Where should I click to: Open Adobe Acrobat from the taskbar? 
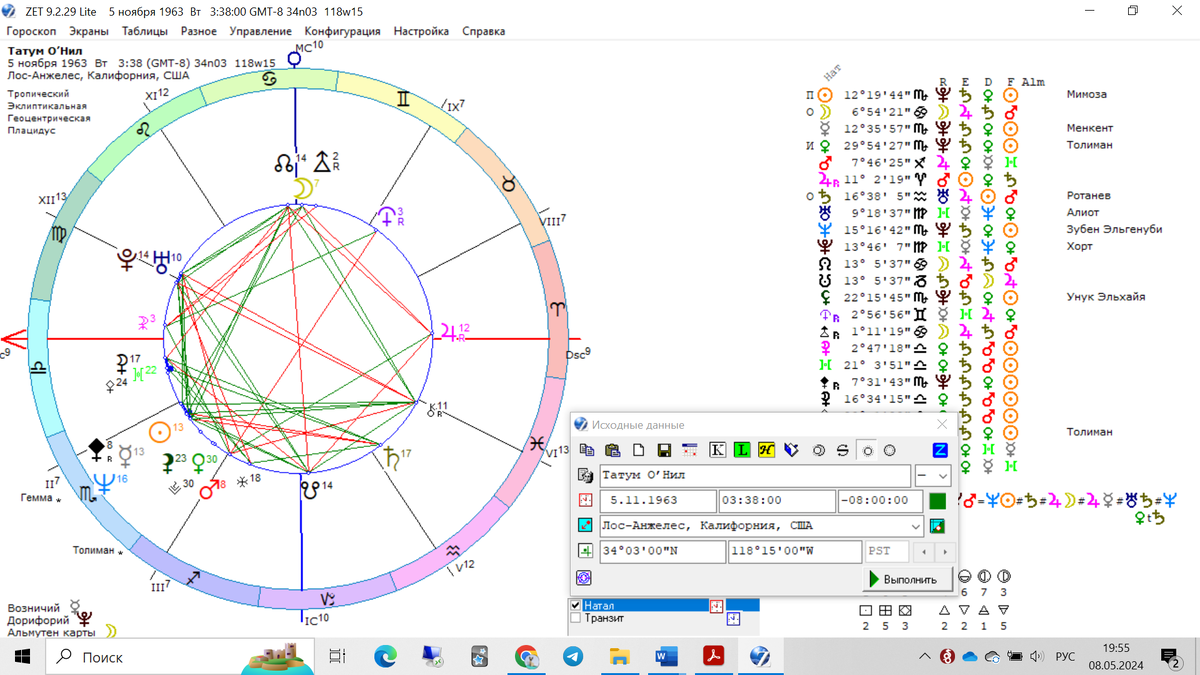pos(713,656)
